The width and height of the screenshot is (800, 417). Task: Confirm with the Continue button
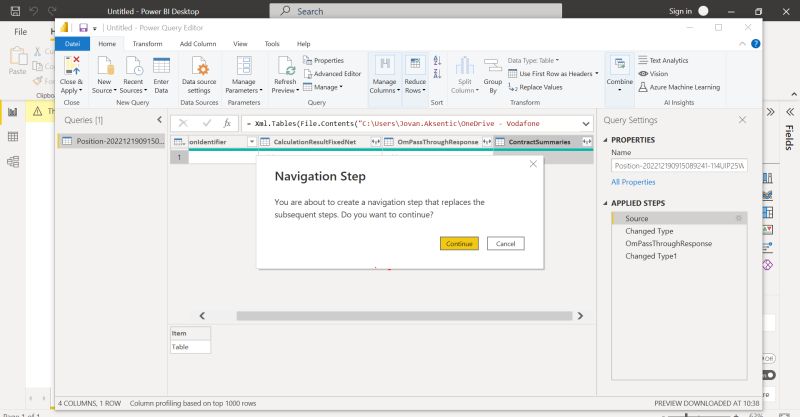tap(459, 243)
